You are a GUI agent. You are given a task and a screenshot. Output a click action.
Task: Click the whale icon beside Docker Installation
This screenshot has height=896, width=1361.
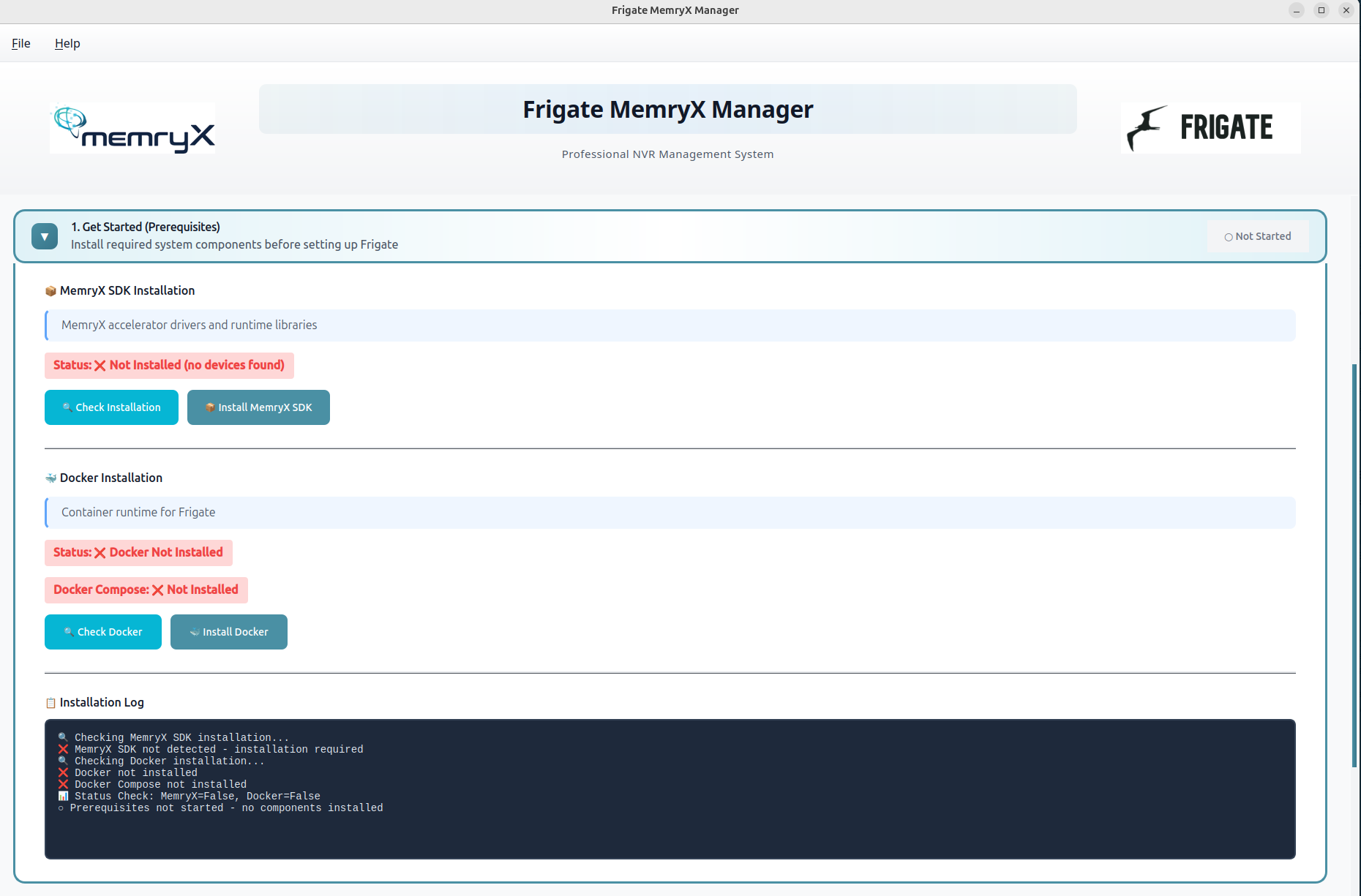tap(50, 478)
